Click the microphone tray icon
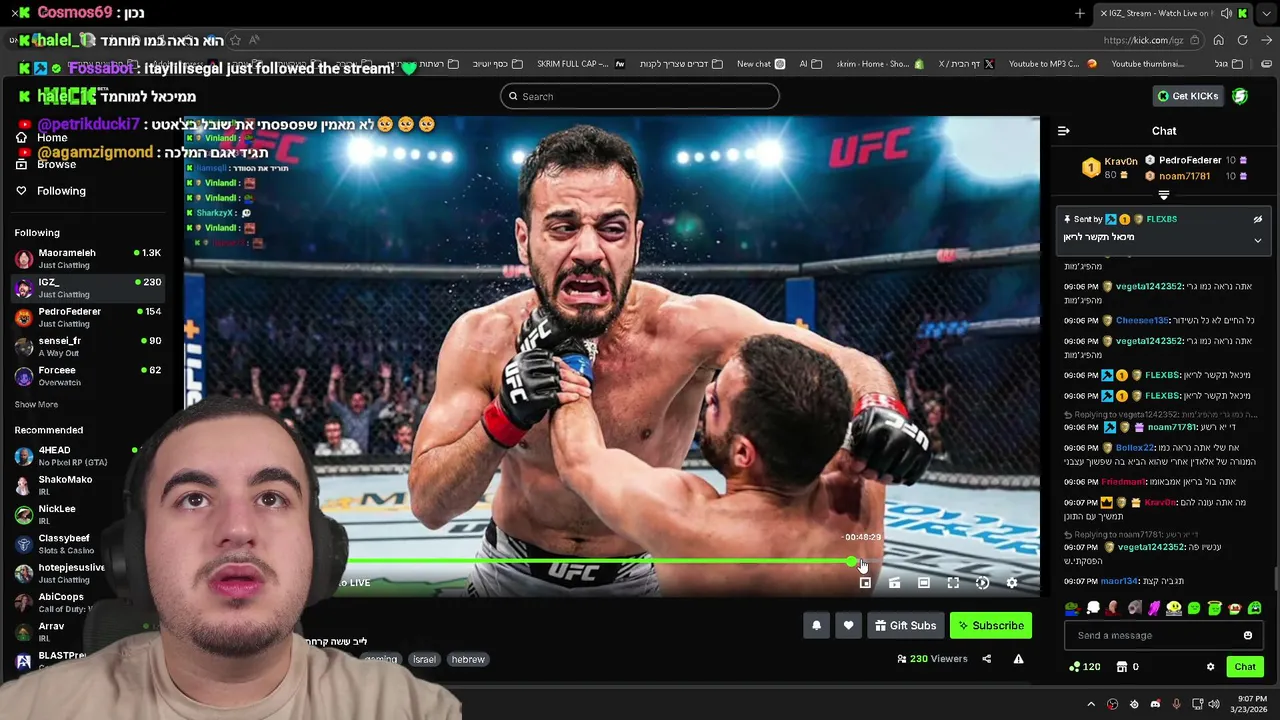1280x720 pixels. point(1176,704)
